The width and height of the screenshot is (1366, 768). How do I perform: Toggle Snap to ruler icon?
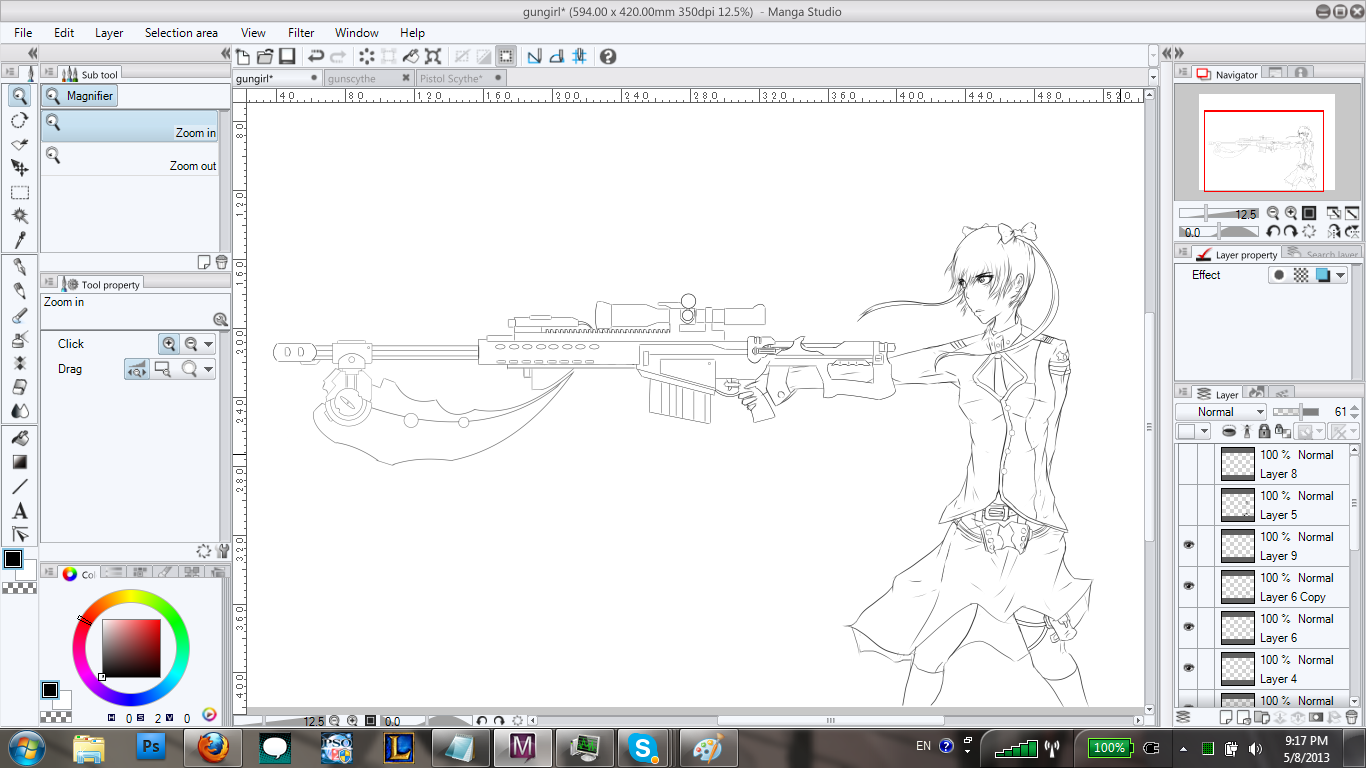click(535, 57)
